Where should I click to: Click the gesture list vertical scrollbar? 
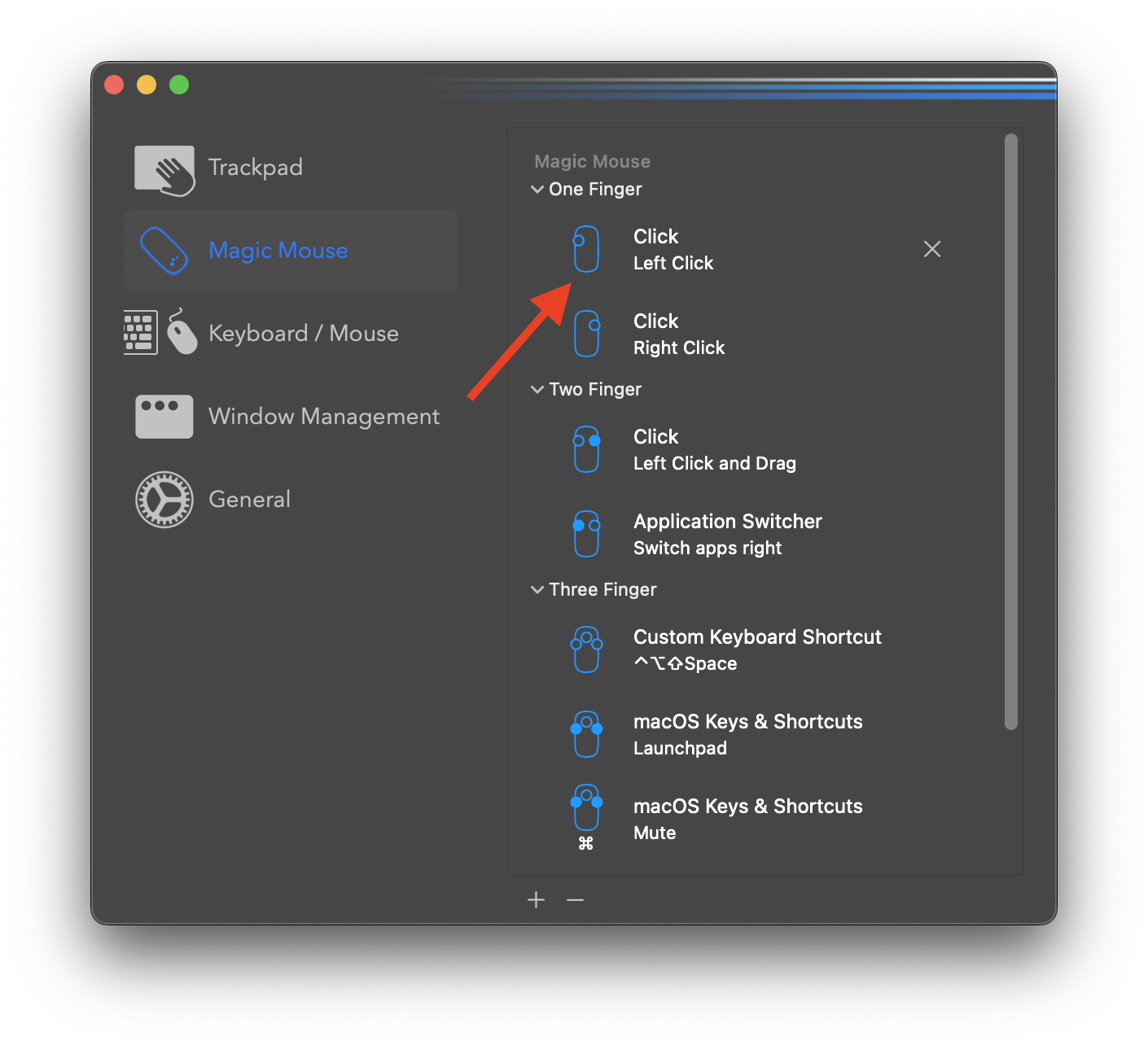pos(1011,431)
